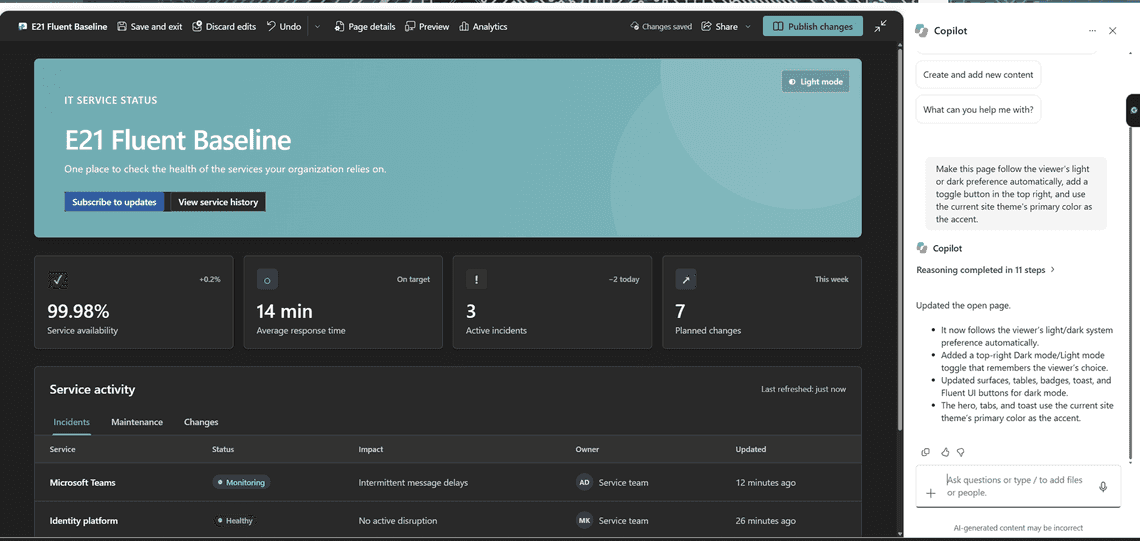
Task: Click the Identity platform row name
Action: tap(84, 521)
